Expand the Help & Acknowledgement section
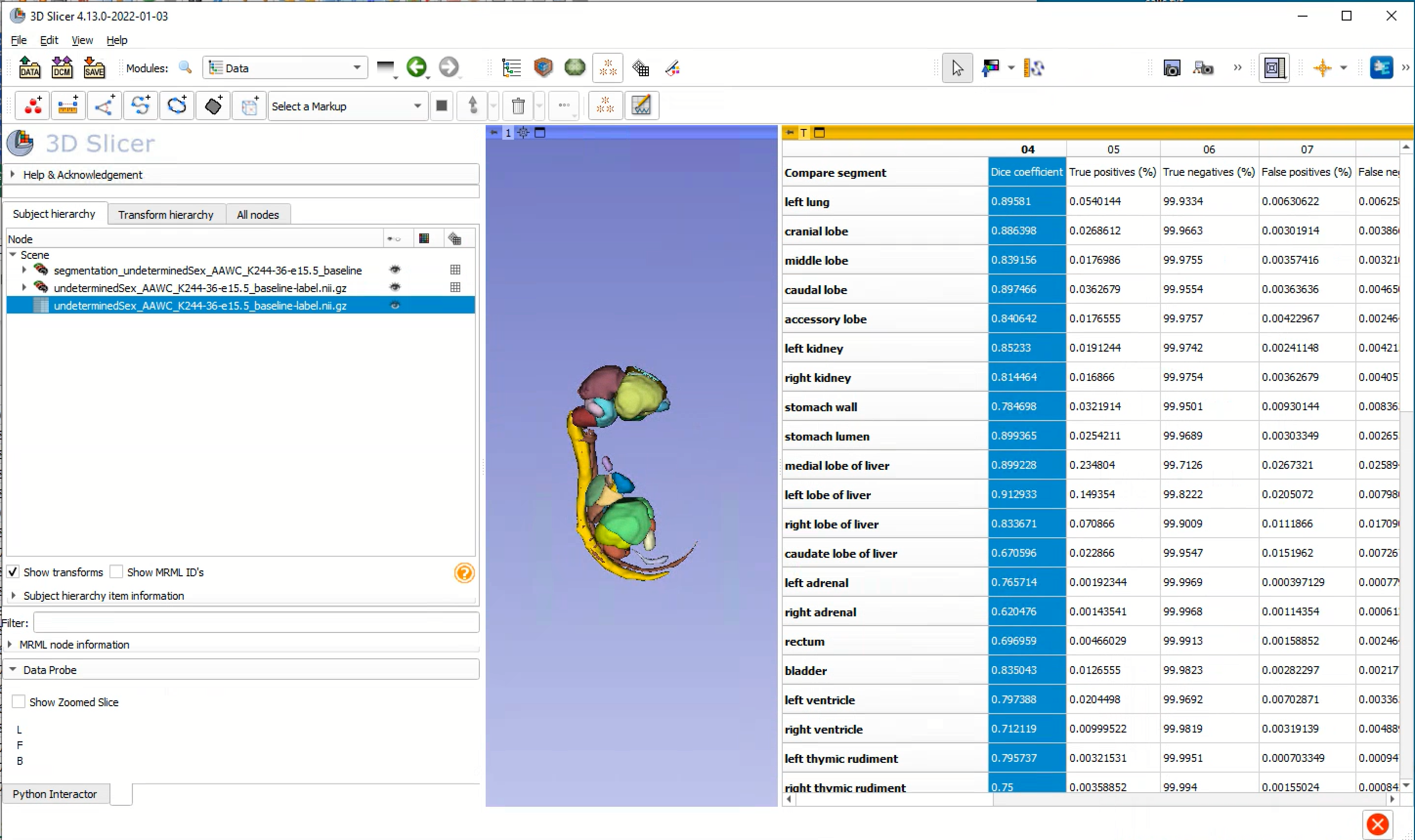Screen dimensions: 1415x840 click(x=82, y=174)
